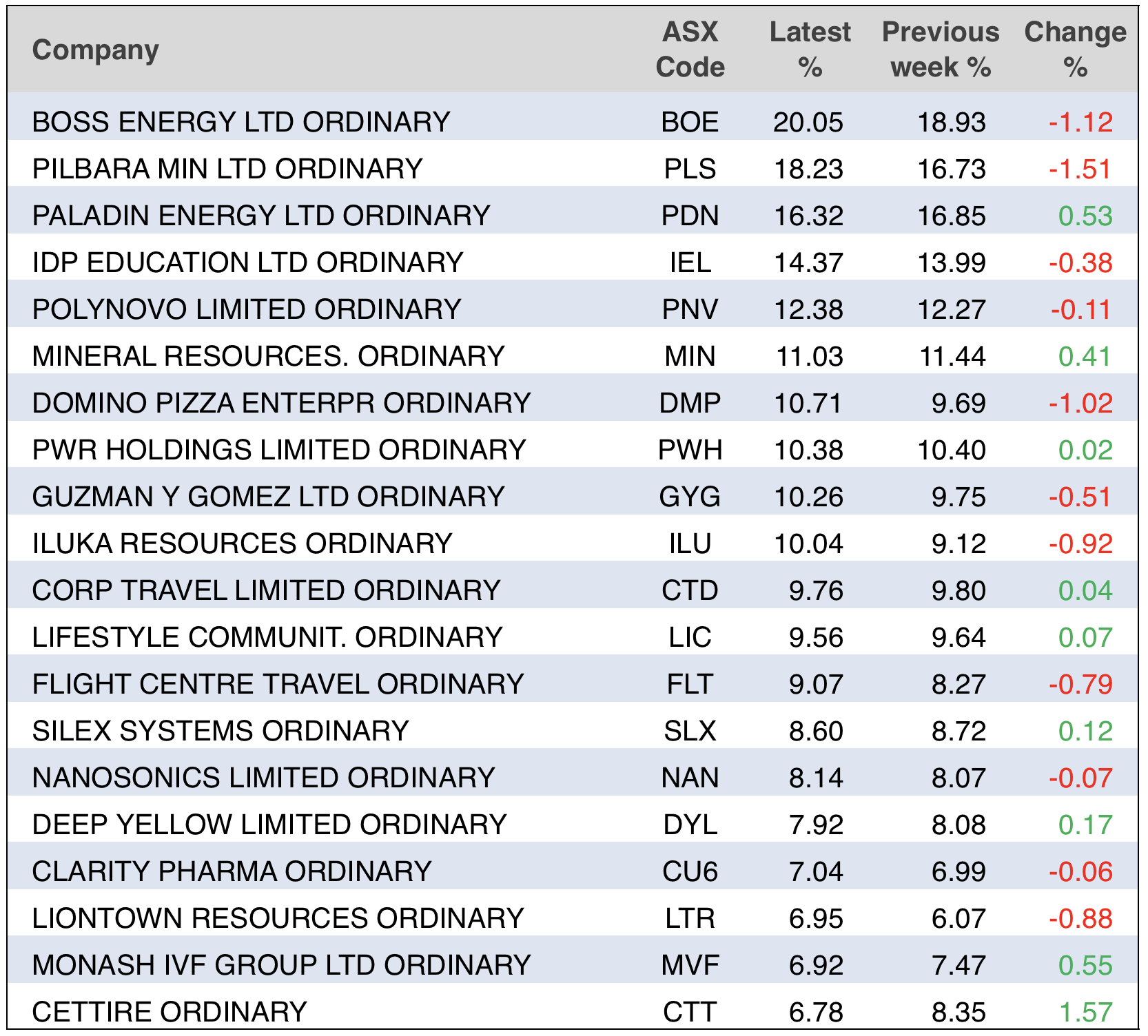The width and height of the screenshot is (1148, 1036).
Task: Click PWR Holdings previous week value 10.40
Action: click(x=952, y=450)
